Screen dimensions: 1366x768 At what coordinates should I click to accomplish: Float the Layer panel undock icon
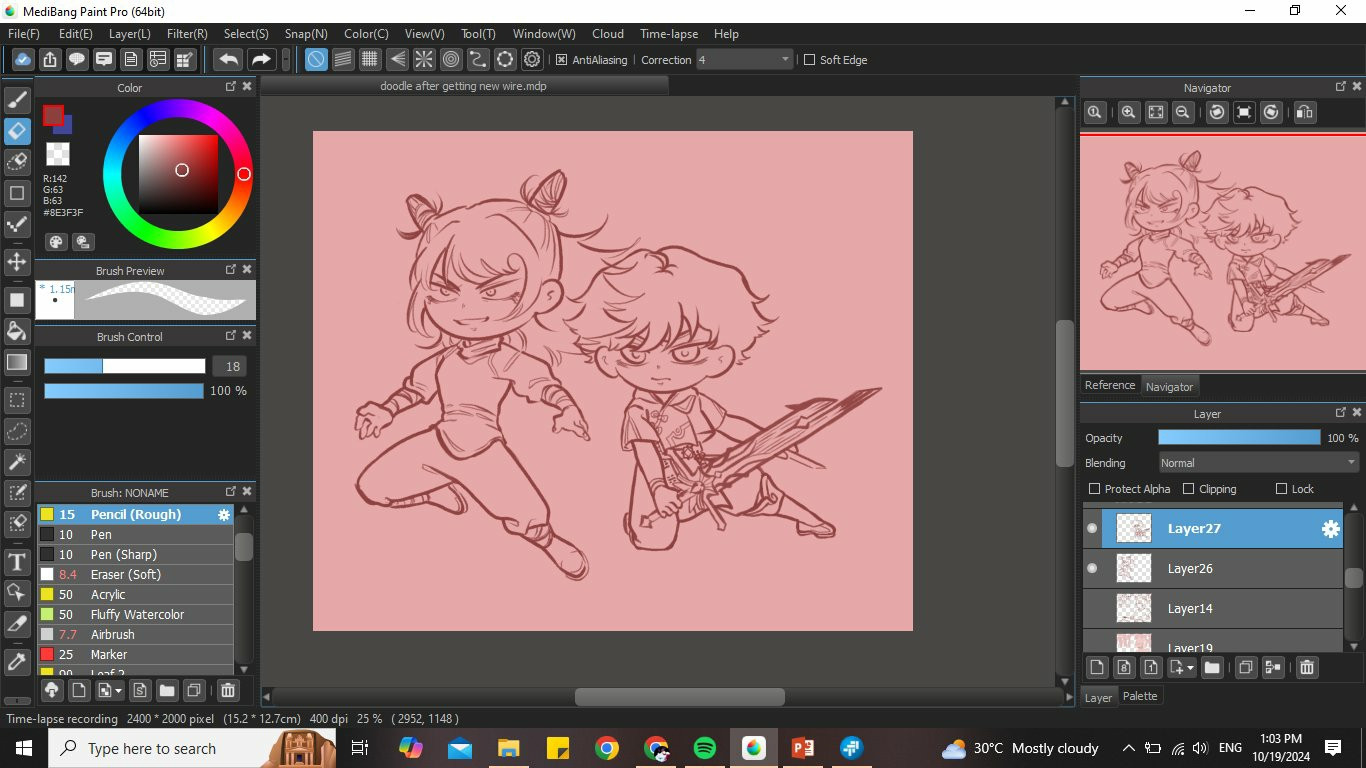tap(1341, 412)
